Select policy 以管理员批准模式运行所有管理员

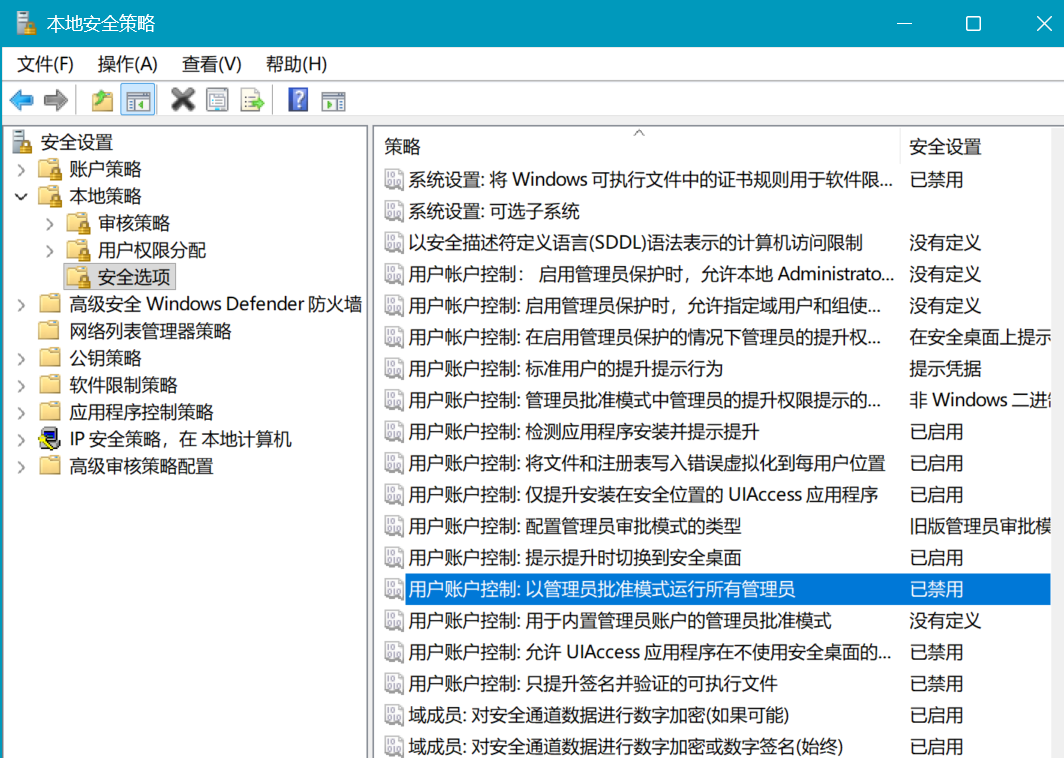click(x=601, y=589)
